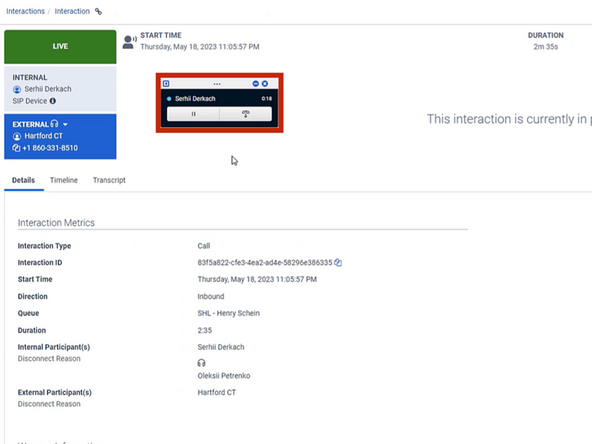Select the Internal Participant value Serhii Derkach
The height and width of the screenshot is (444, 592).
tap(221, 347)
